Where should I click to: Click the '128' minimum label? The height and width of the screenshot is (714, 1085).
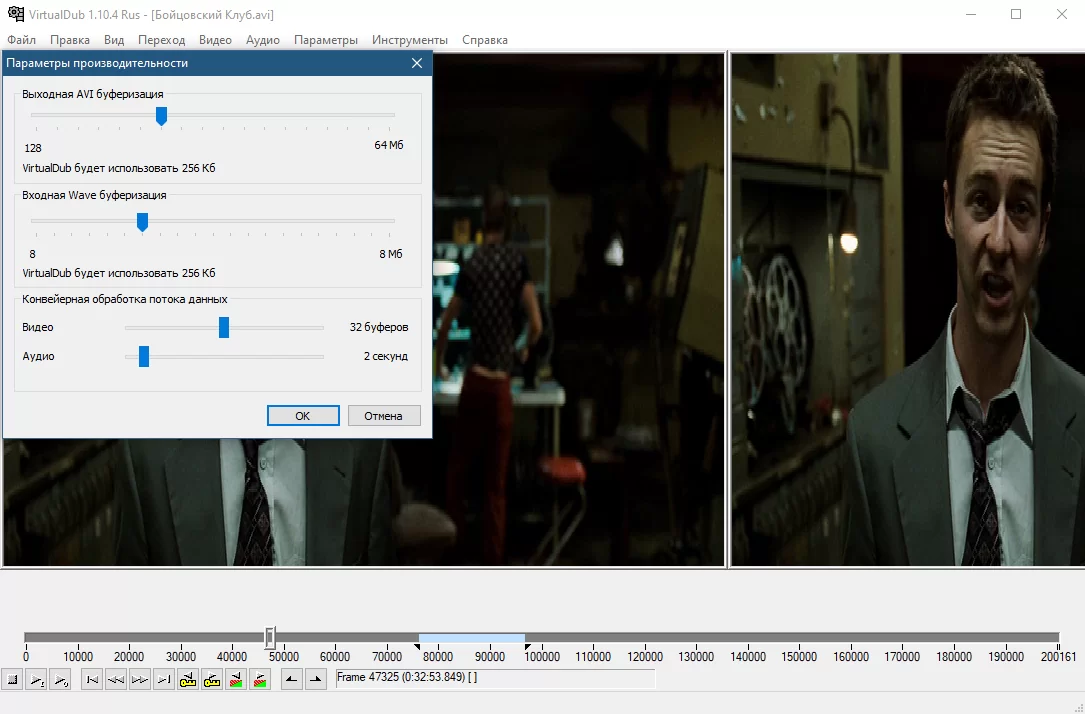33,148
